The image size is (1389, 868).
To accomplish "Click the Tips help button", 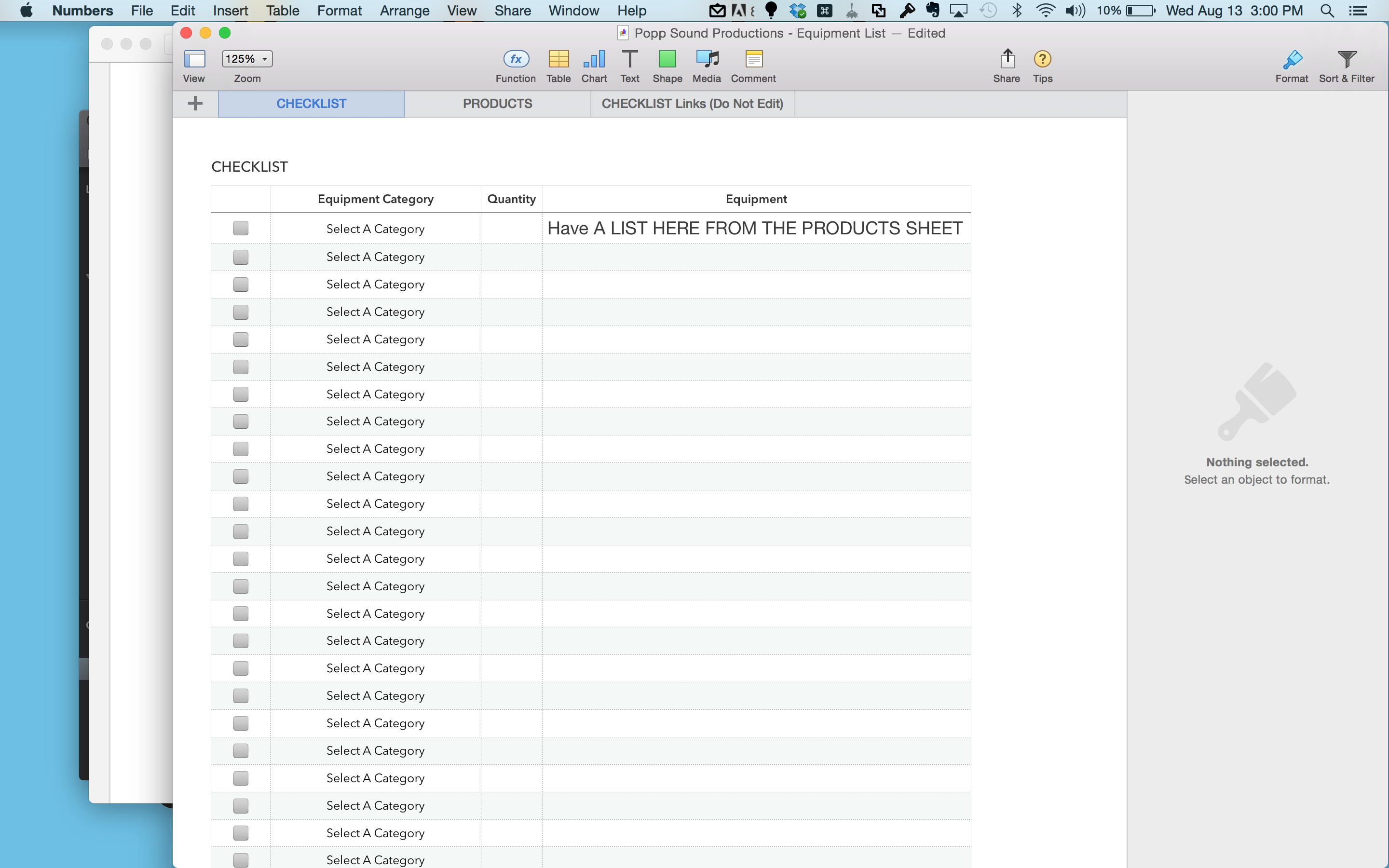I will coord(1042,59).
